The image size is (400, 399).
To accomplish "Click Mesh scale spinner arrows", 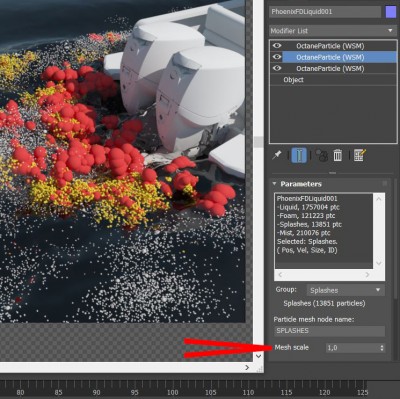I will (x=382, y=348).
